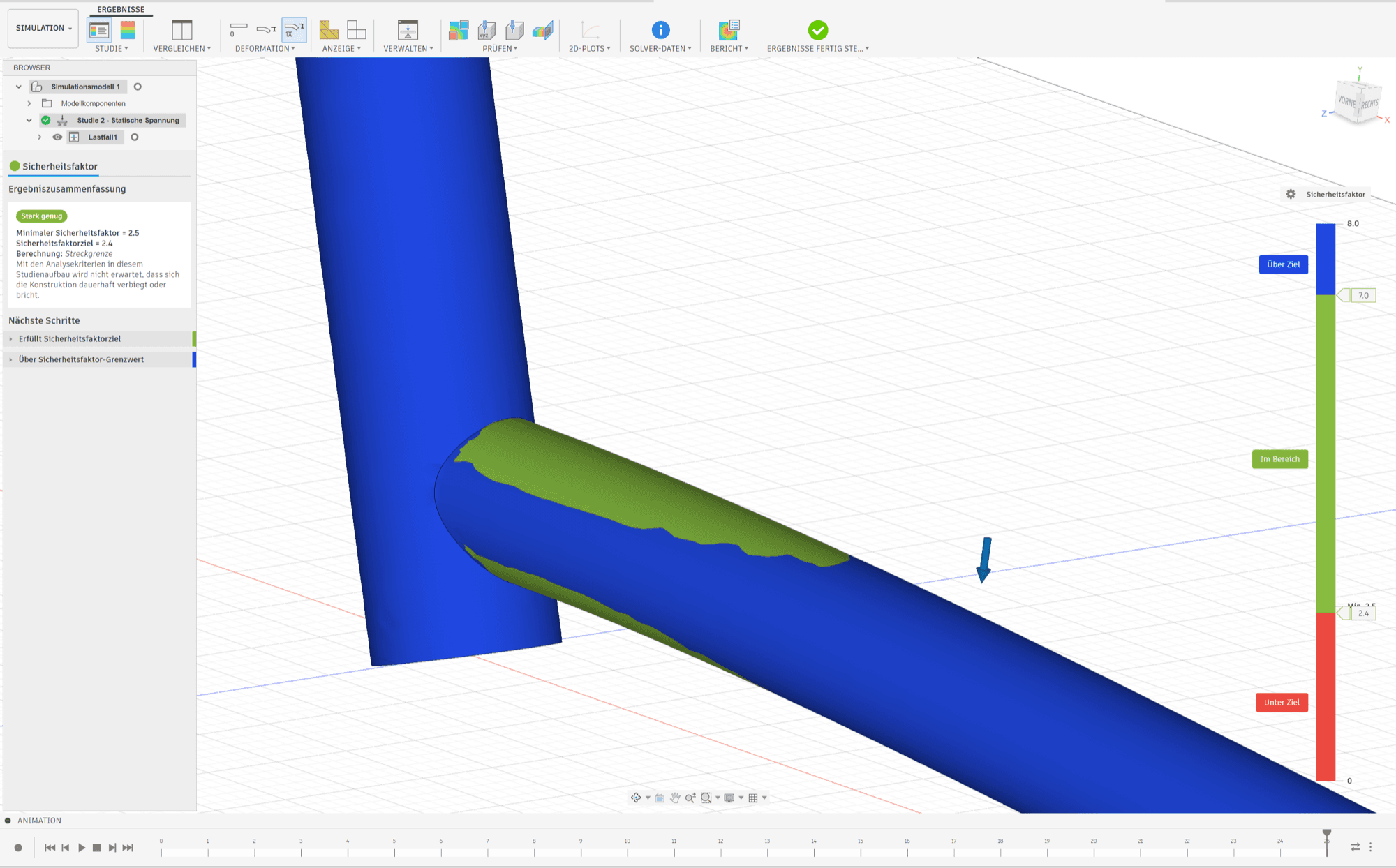
Task: Click the Vergleichen split view icon
Action: click(x=181, y=30)
